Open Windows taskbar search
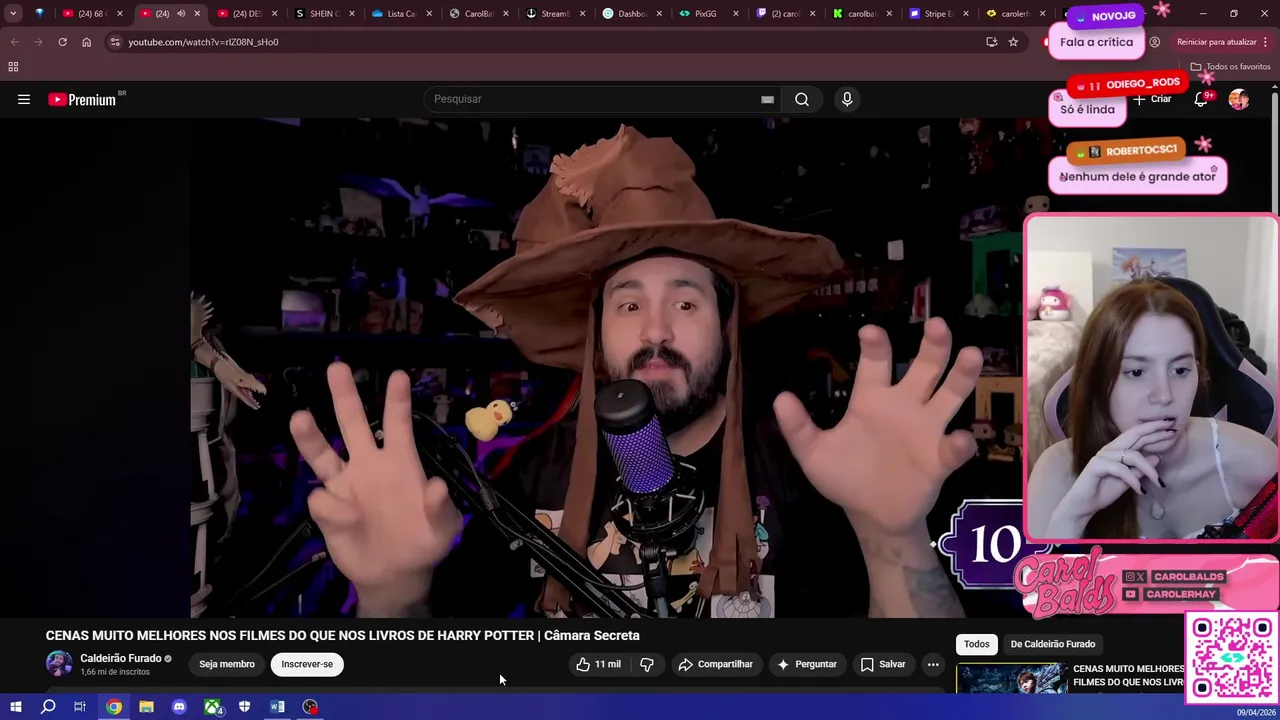This screenshot has height=720, width=1280. tap(48, 707)
